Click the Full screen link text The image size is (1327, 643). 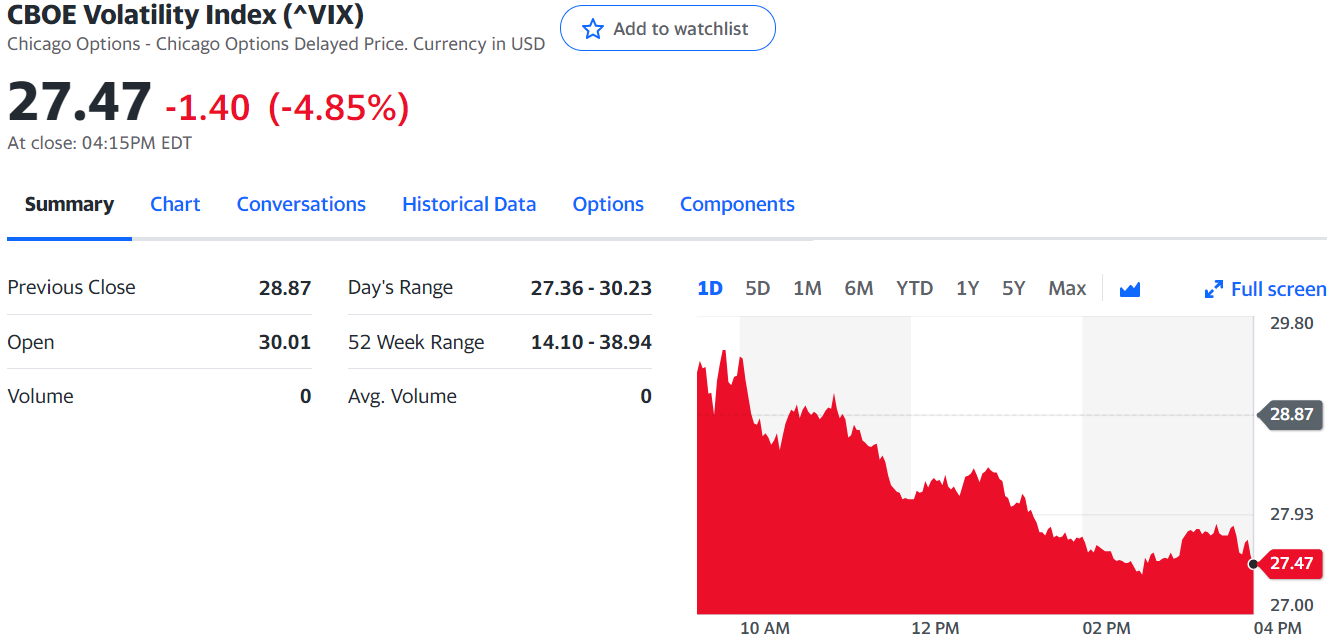(1278, 289)
